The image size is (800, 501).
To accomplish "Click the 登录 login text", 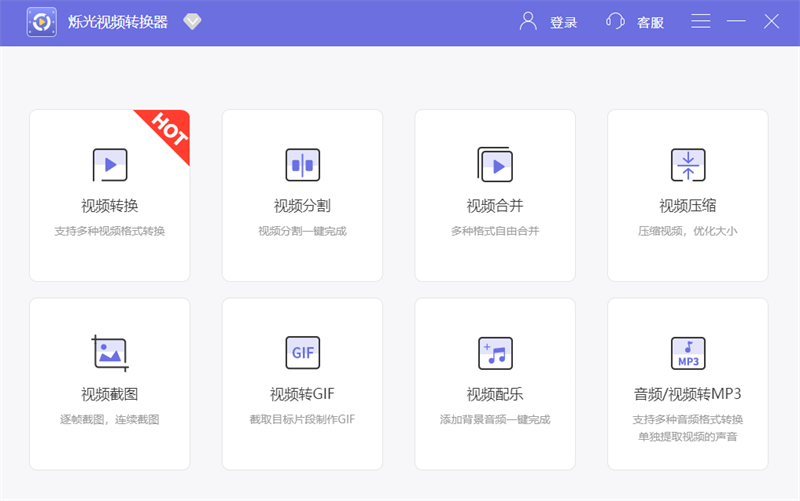I will [563, 22].
